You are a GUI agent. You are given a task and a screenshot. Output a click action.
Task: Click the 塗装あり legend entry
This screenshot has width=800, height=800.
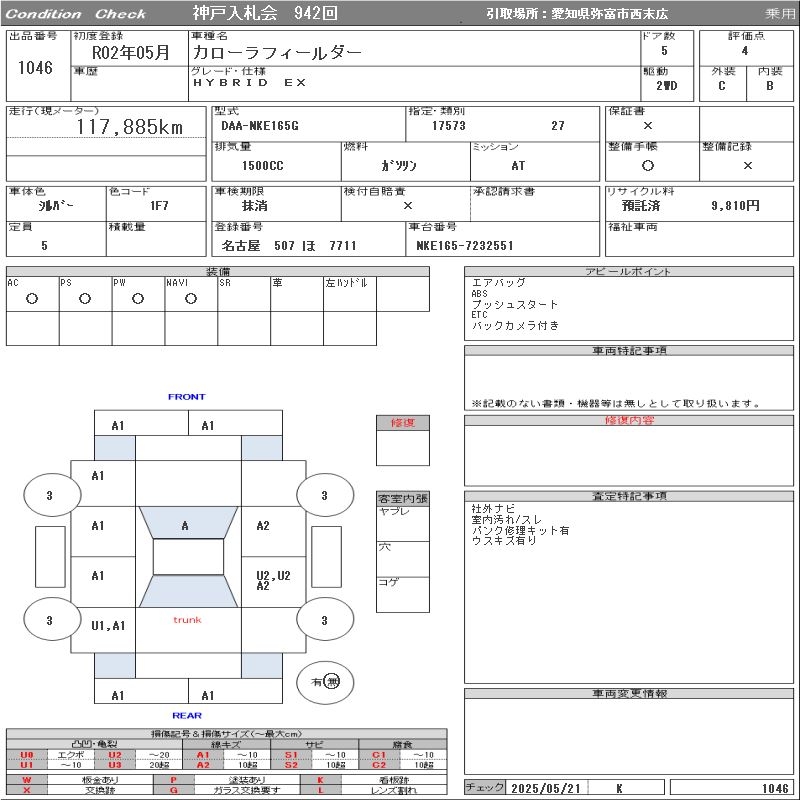pyautogui.click(x=247, y=780)
